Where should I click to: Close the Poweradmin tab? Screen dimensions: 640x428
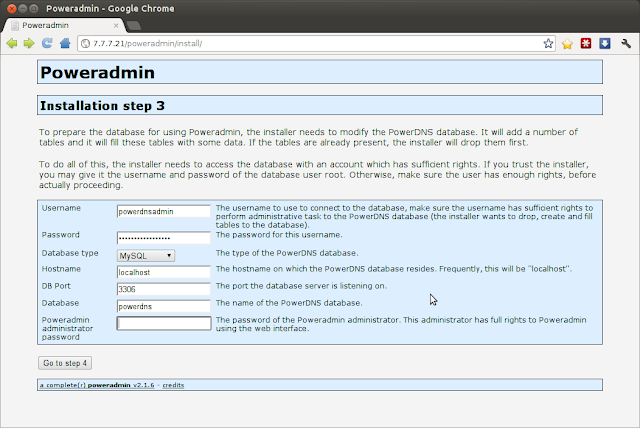point(116,25)
